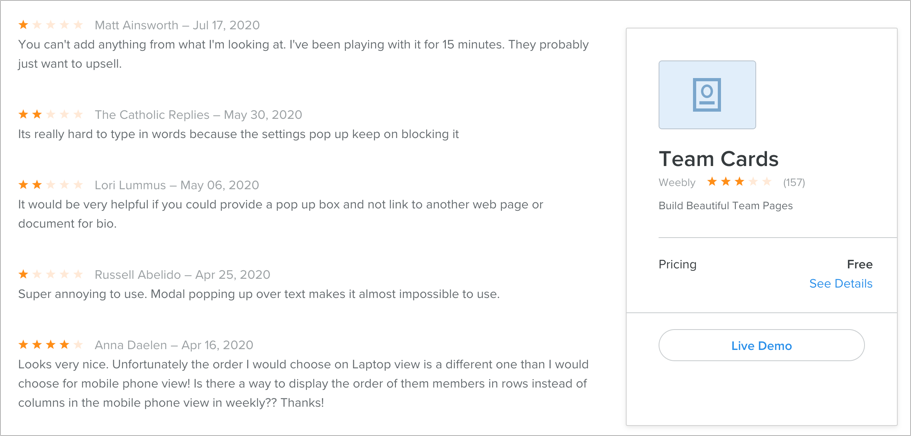Screen dimensions: 911x436
Task: Select the Team Cards title heading
Action: tap(718, 158)
